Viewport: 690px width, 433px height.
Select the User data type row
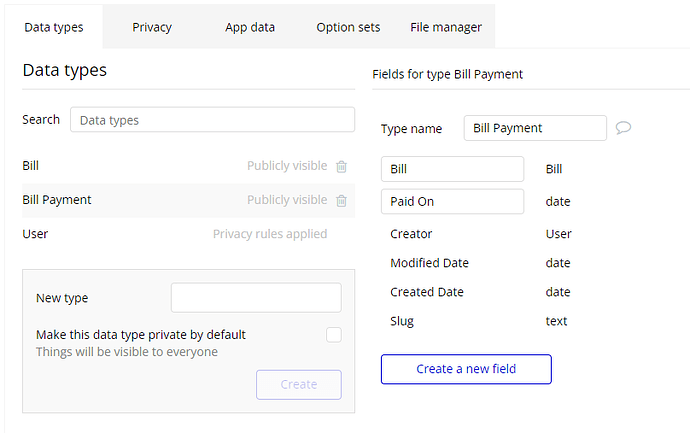[35, 234]
